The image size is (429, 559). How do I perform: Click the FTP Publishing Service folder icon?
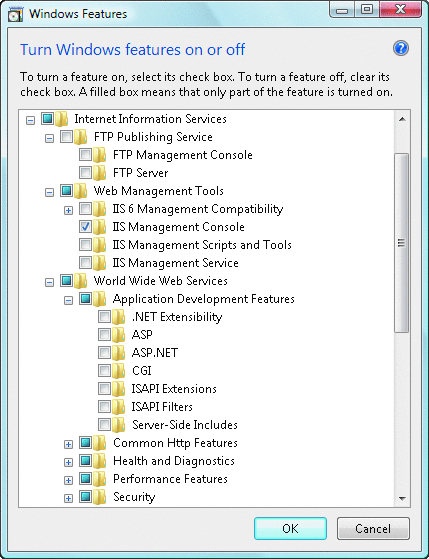[80, 137]
